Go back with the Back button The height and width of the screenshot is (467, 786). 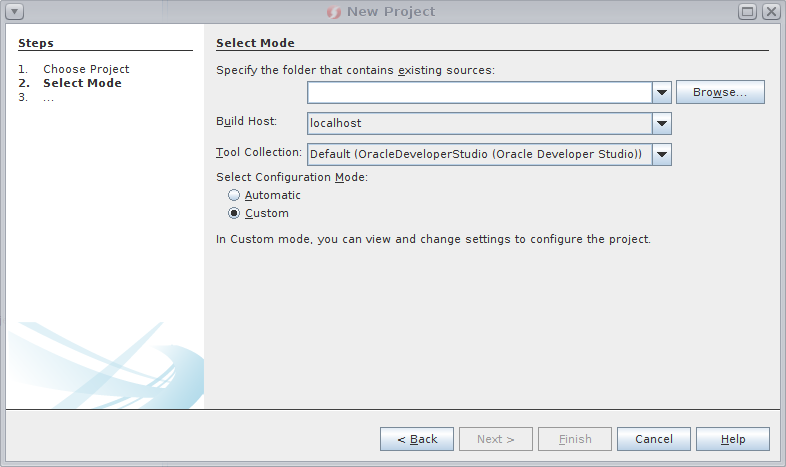(417, 439)
